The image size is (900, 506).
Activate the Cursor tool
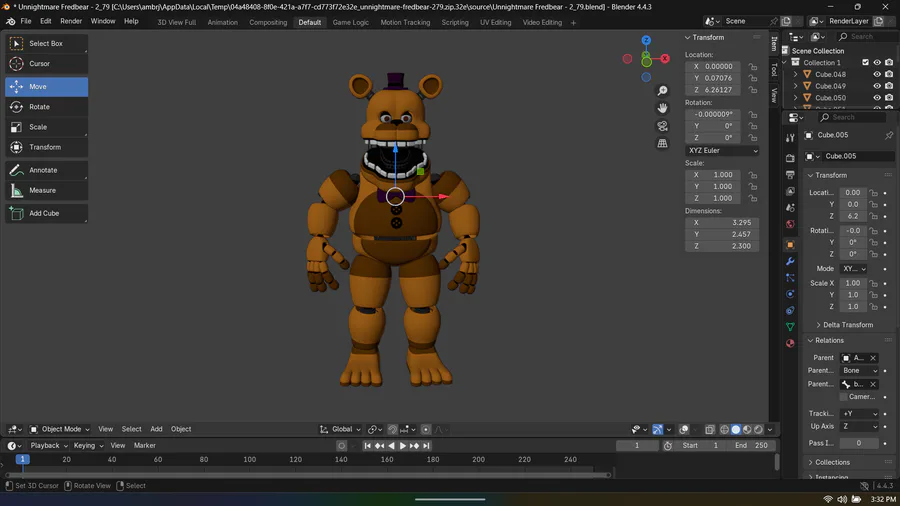(46, 64)
